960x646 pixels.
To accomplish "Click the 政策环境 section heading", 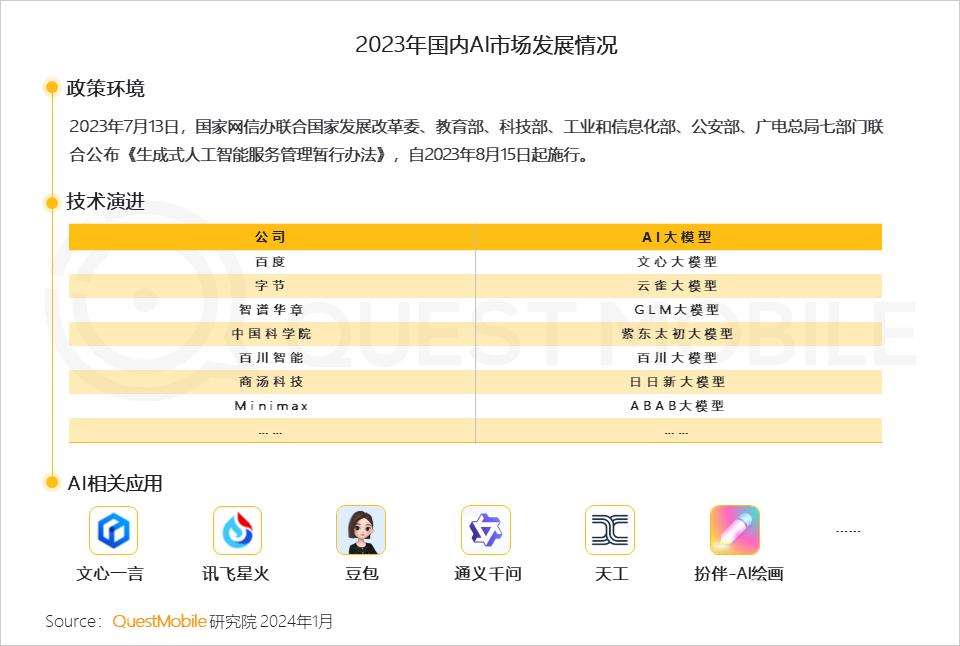I will [105, 89].
